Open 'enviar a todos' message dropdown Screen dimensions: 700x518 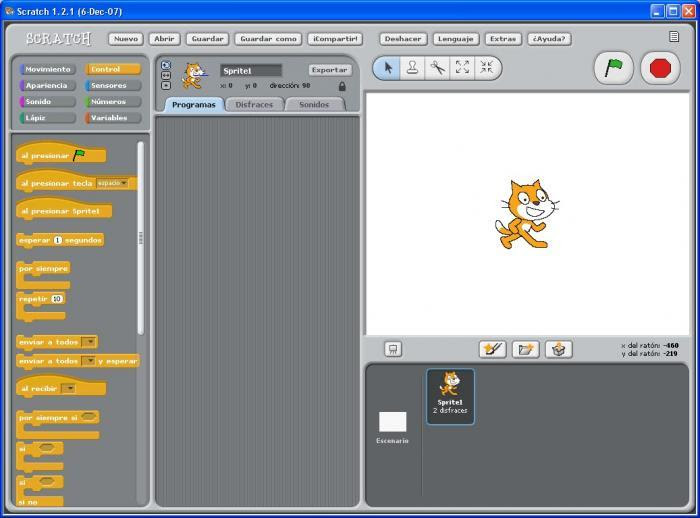pos(90,342)
